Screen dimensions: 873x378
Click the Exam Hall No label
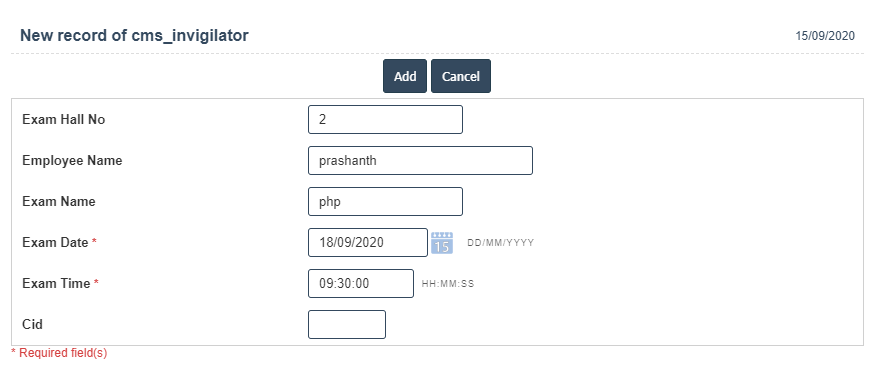point(63,120)
